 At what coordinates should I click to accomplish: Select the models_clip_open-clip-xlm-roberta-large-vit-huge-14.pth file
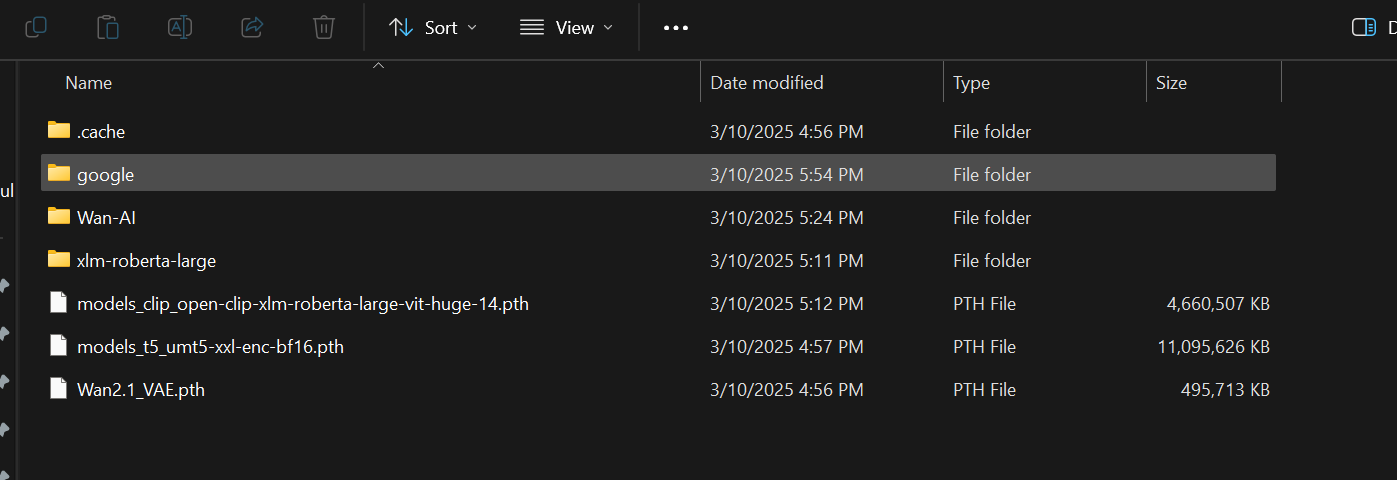(x=302, y=303)
